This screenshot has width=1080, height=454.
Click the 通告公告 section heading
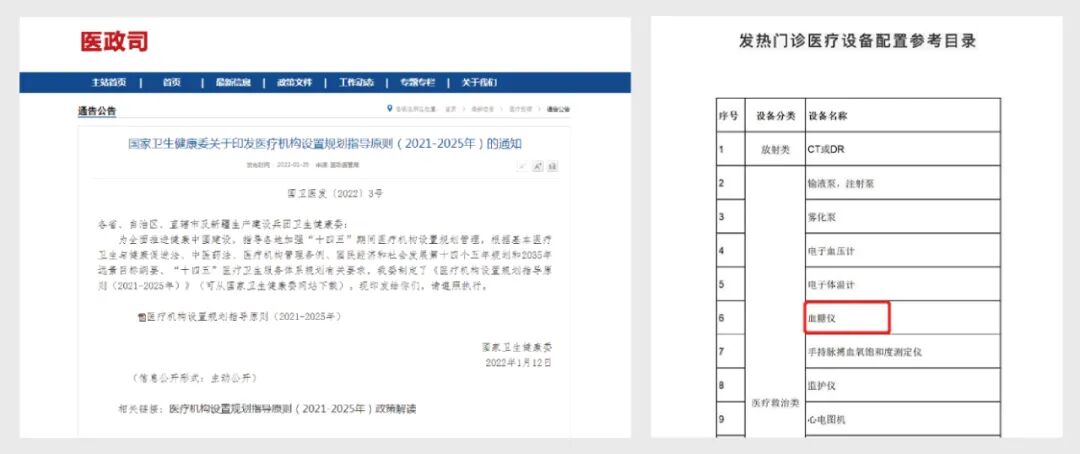[x=97, y=111]
